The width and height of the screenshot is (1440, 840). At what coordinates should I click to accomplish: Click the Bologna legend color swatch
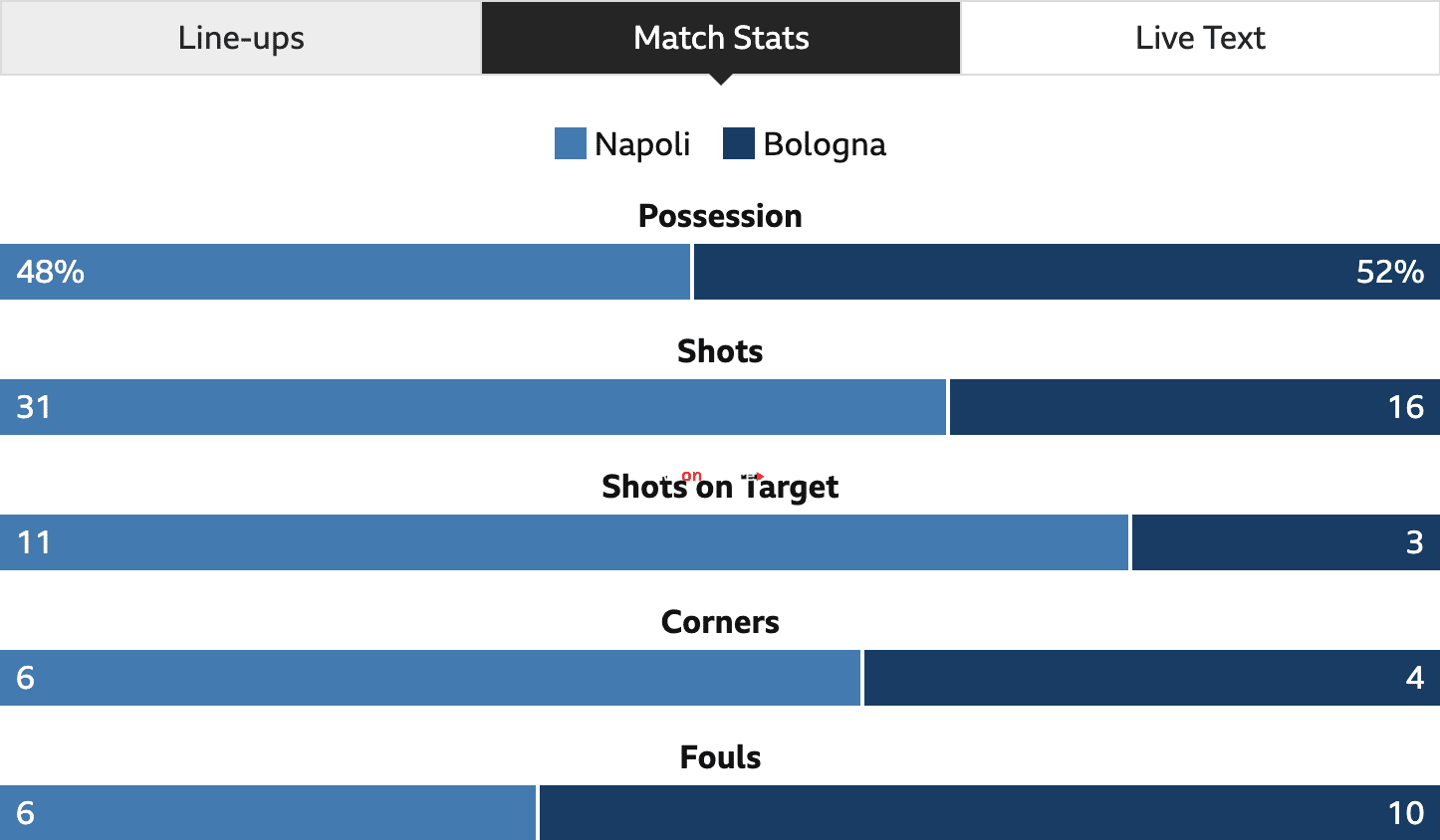pyautogui.click(x=739, y=143)
